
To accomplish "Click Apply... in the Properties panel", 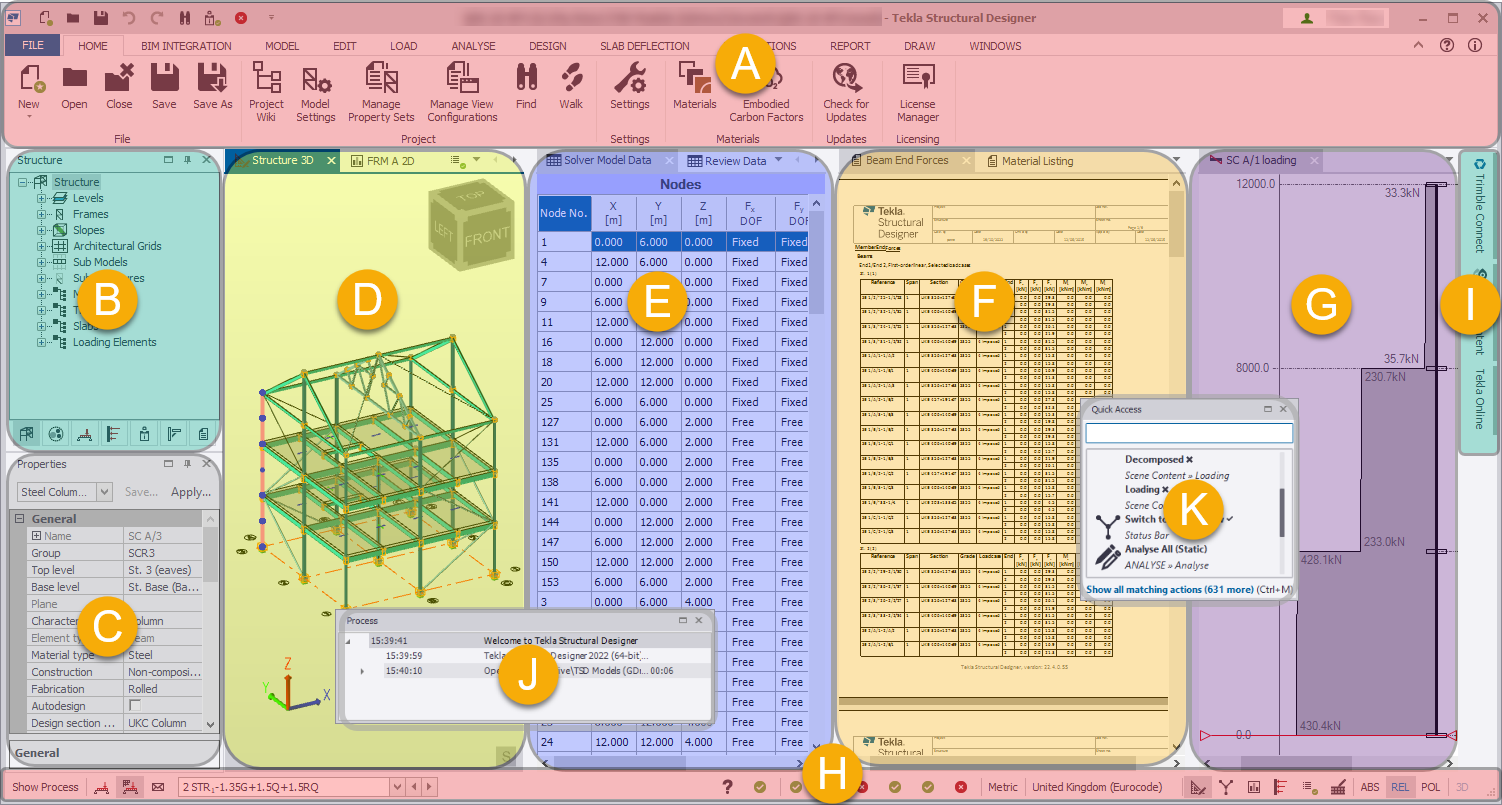I will (191, 492).
